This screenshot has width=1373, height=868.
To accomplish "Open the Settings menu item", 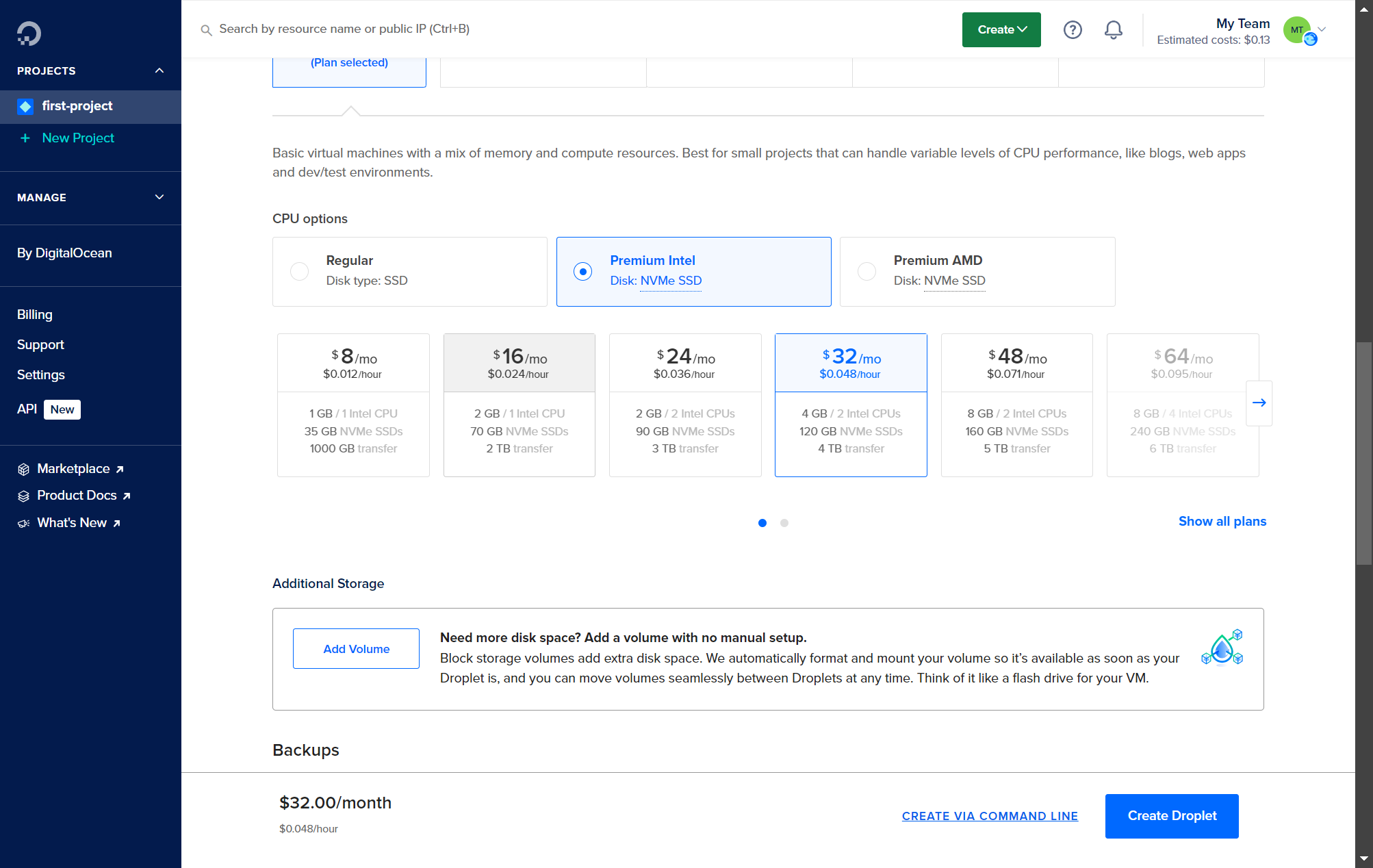I will pyautogui.click(x=41, y=374).
